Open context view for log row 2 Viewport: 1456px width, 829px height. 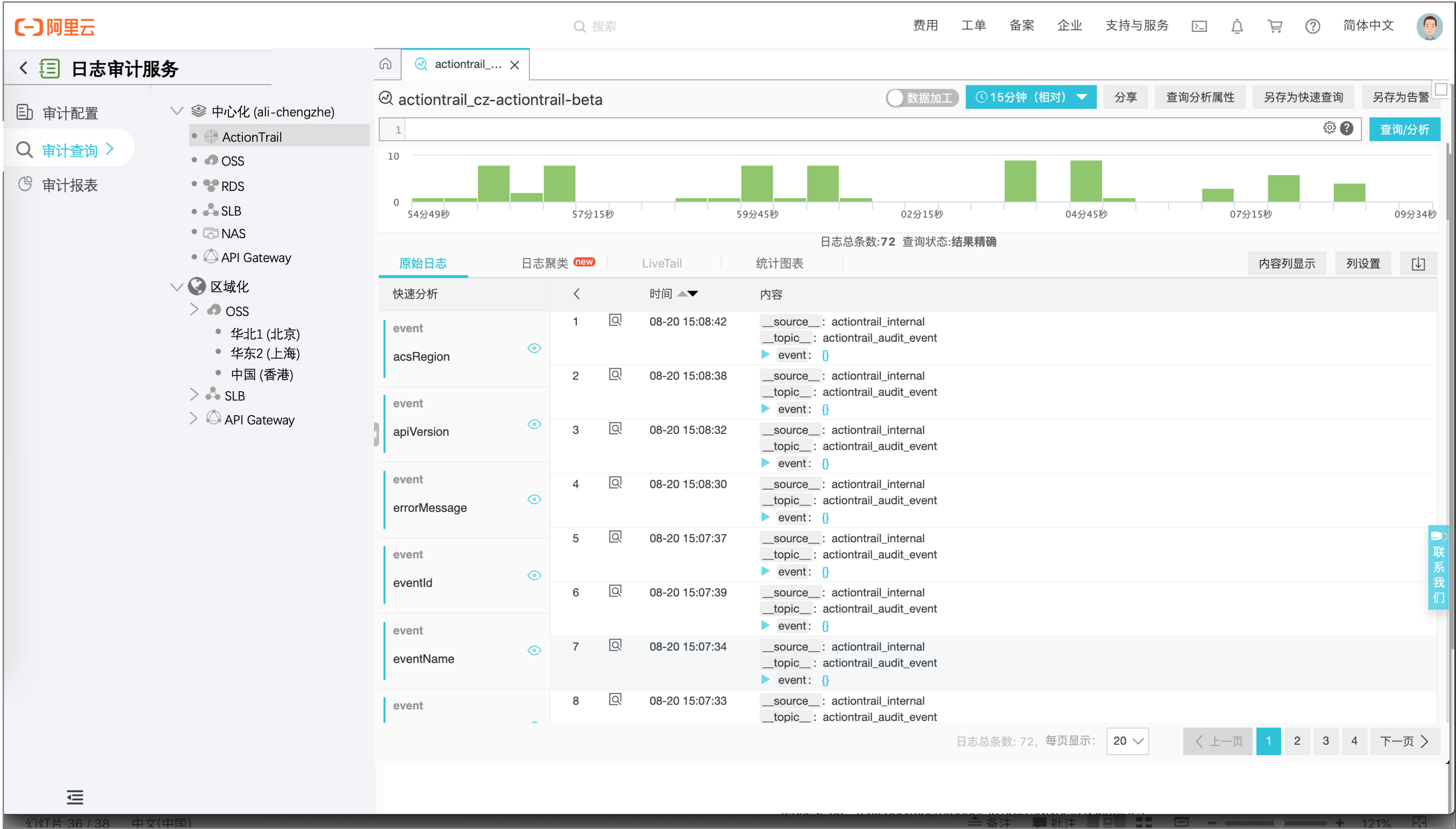tap(616, 375)
